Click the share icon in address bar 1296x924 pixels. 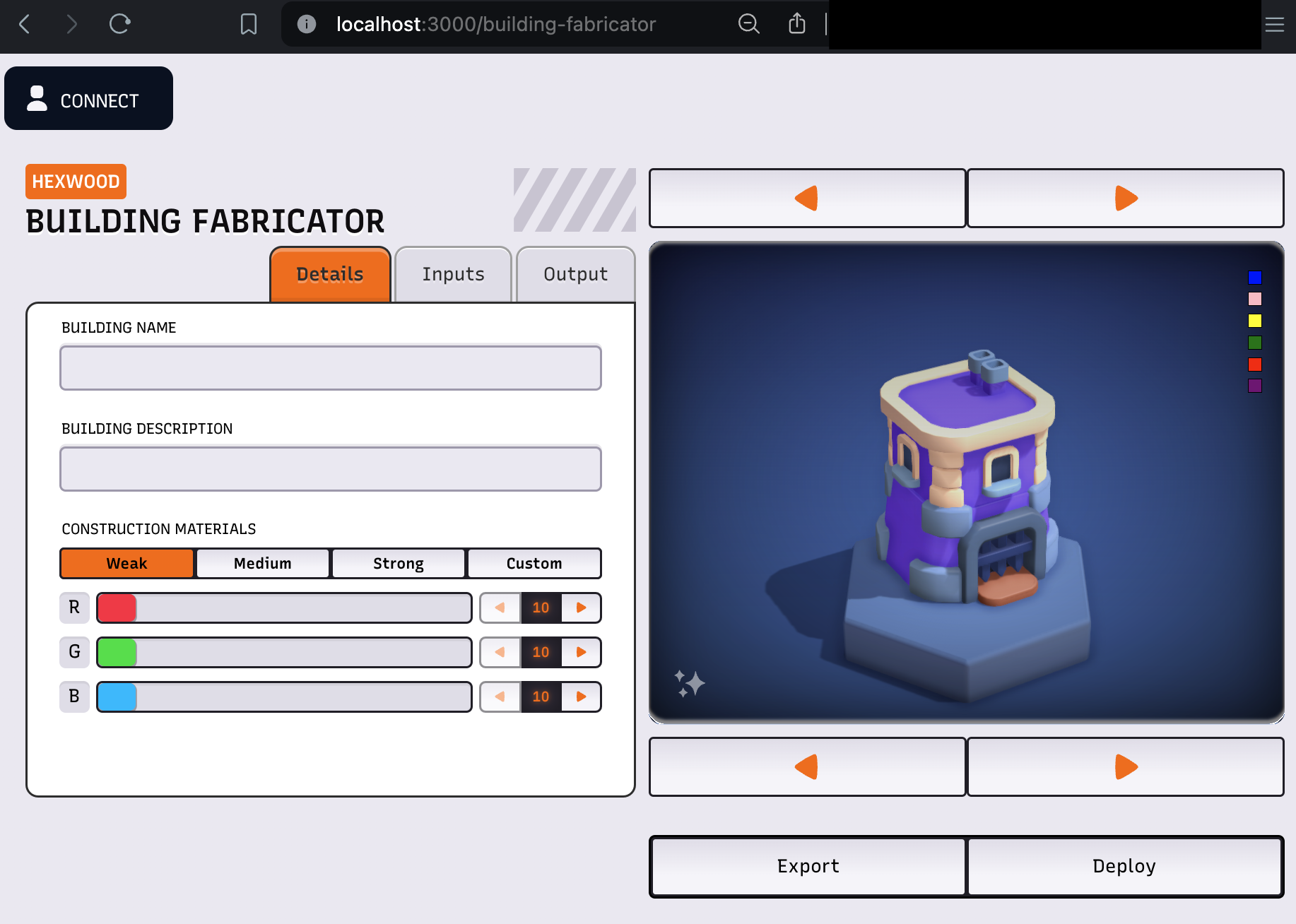coord(796,24)
